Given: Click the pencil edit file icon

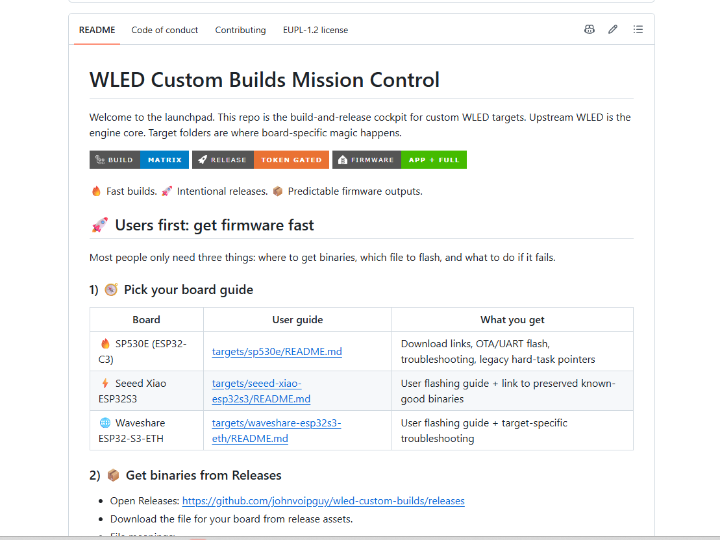Looking at the screenshot, I should 613,29.
